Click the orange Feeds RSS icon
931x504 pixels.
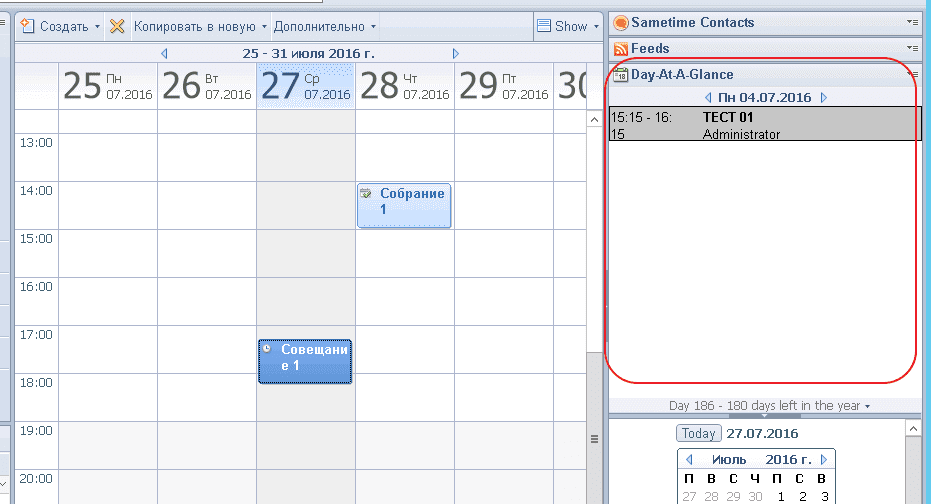(620, 48)
